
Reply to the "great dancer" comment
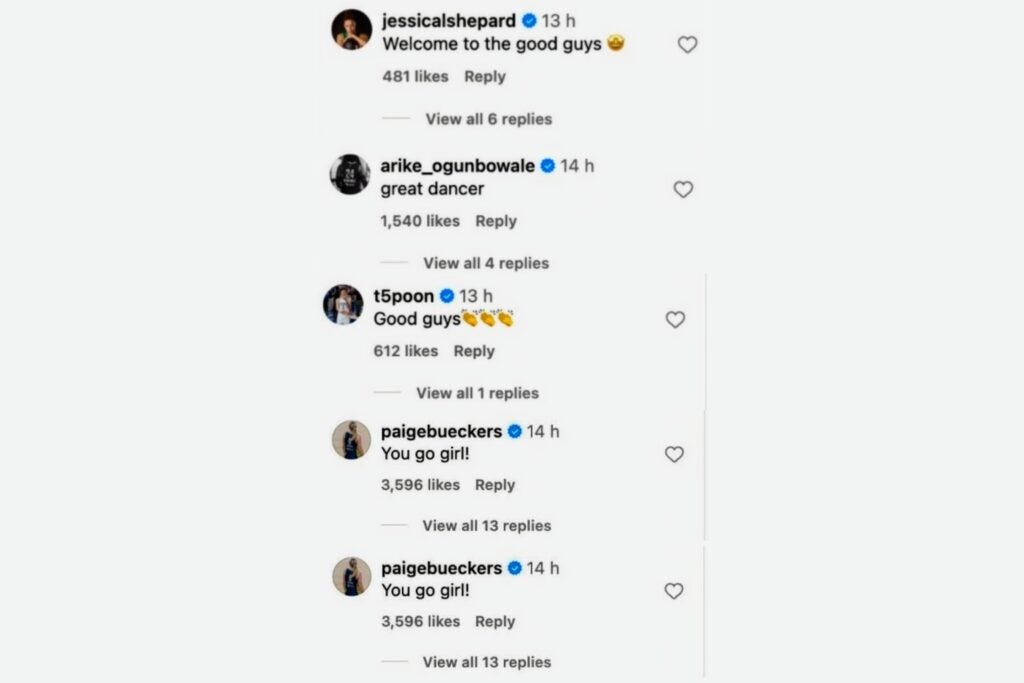(x=496, y=221)
